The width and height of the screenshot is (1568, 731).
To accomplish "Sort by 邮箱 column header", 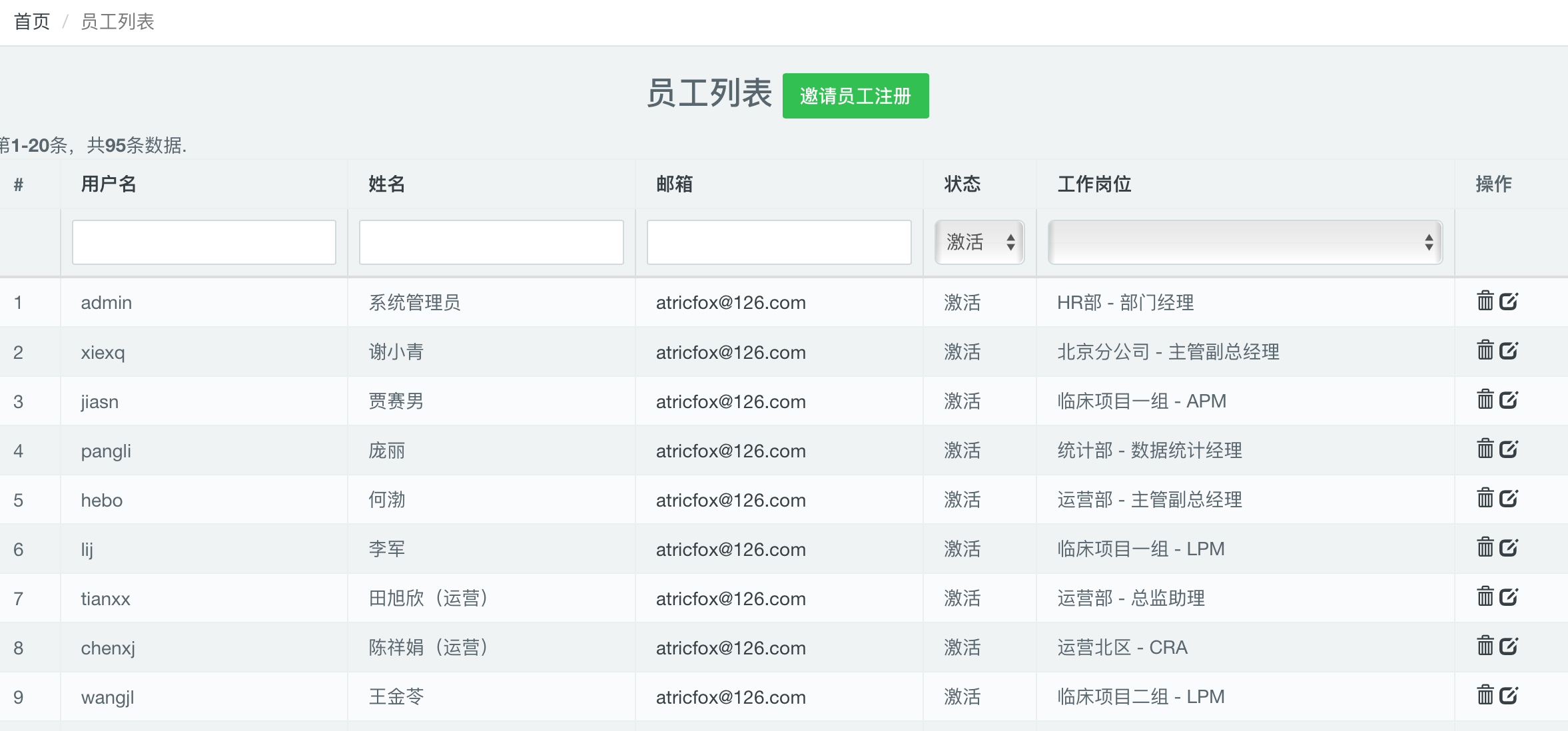I will coord(675,184).
